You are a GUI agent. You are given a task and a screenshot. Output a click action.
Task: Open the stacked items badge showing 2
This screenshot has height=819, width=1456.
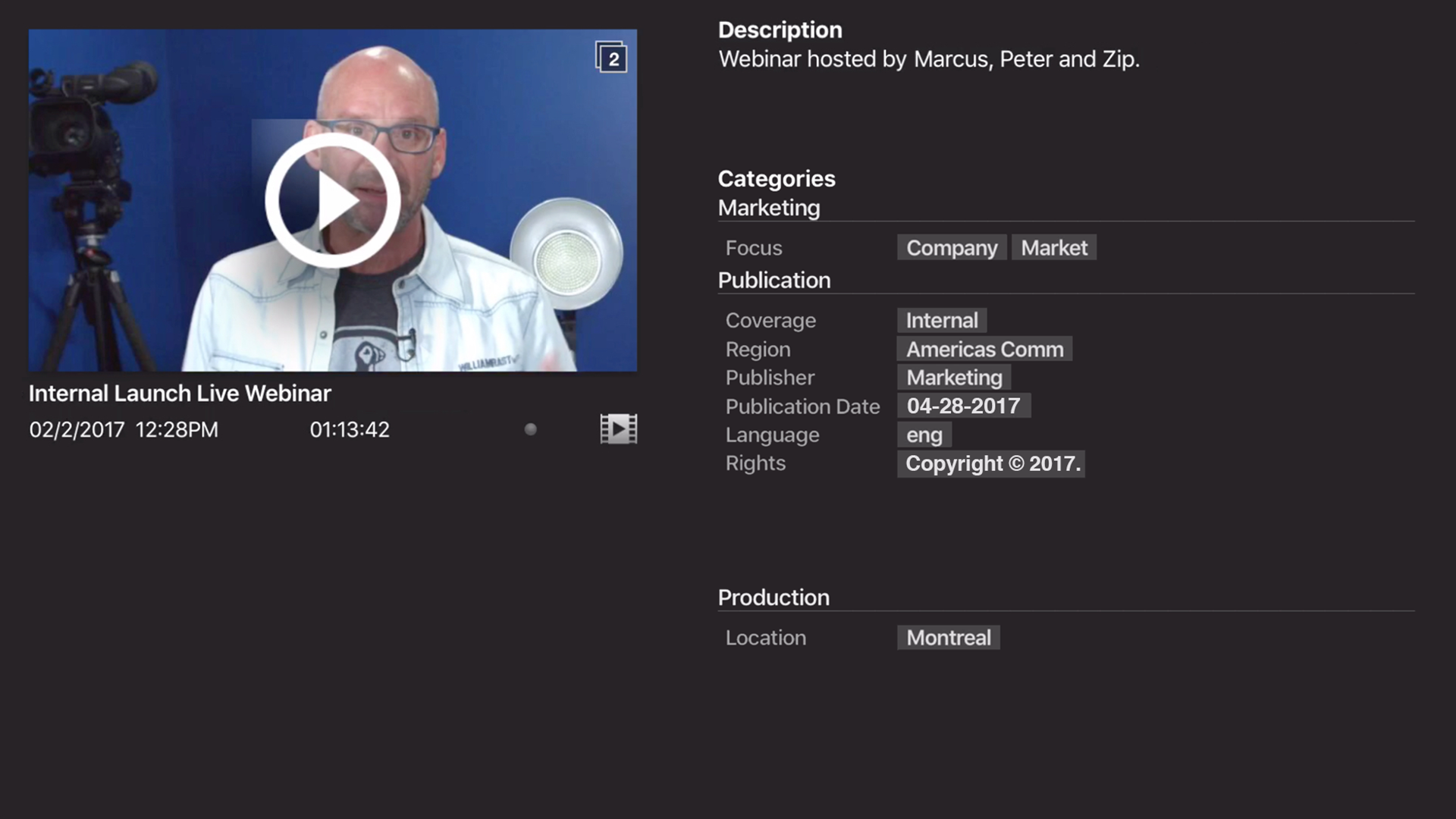(x=611, y=58)
